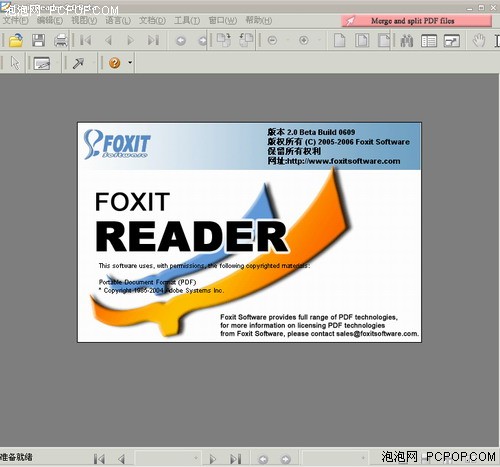
Task: Click the next view button in top toolbar
Action: click(202, 41)
